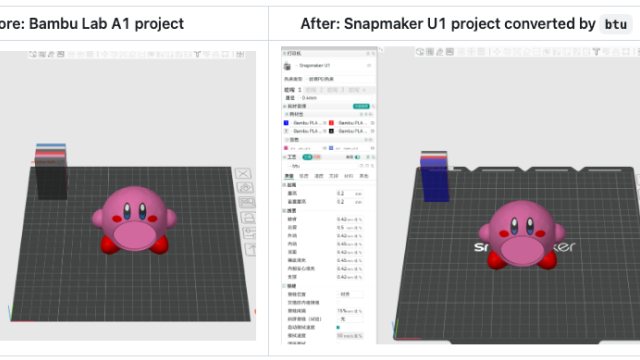Toggle the staggered inner seam checkbox
This screenshot has width=640, height=360.
pyautogui.click(x=338, y=302)
